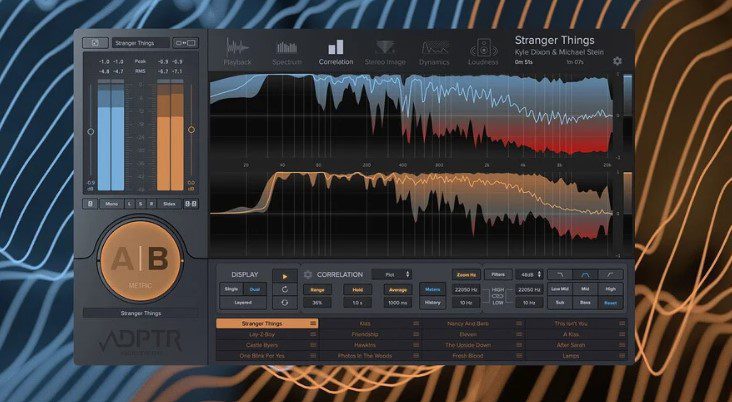Switch to the Dynamics tab

pyautogui.click(x=434, y=51)
